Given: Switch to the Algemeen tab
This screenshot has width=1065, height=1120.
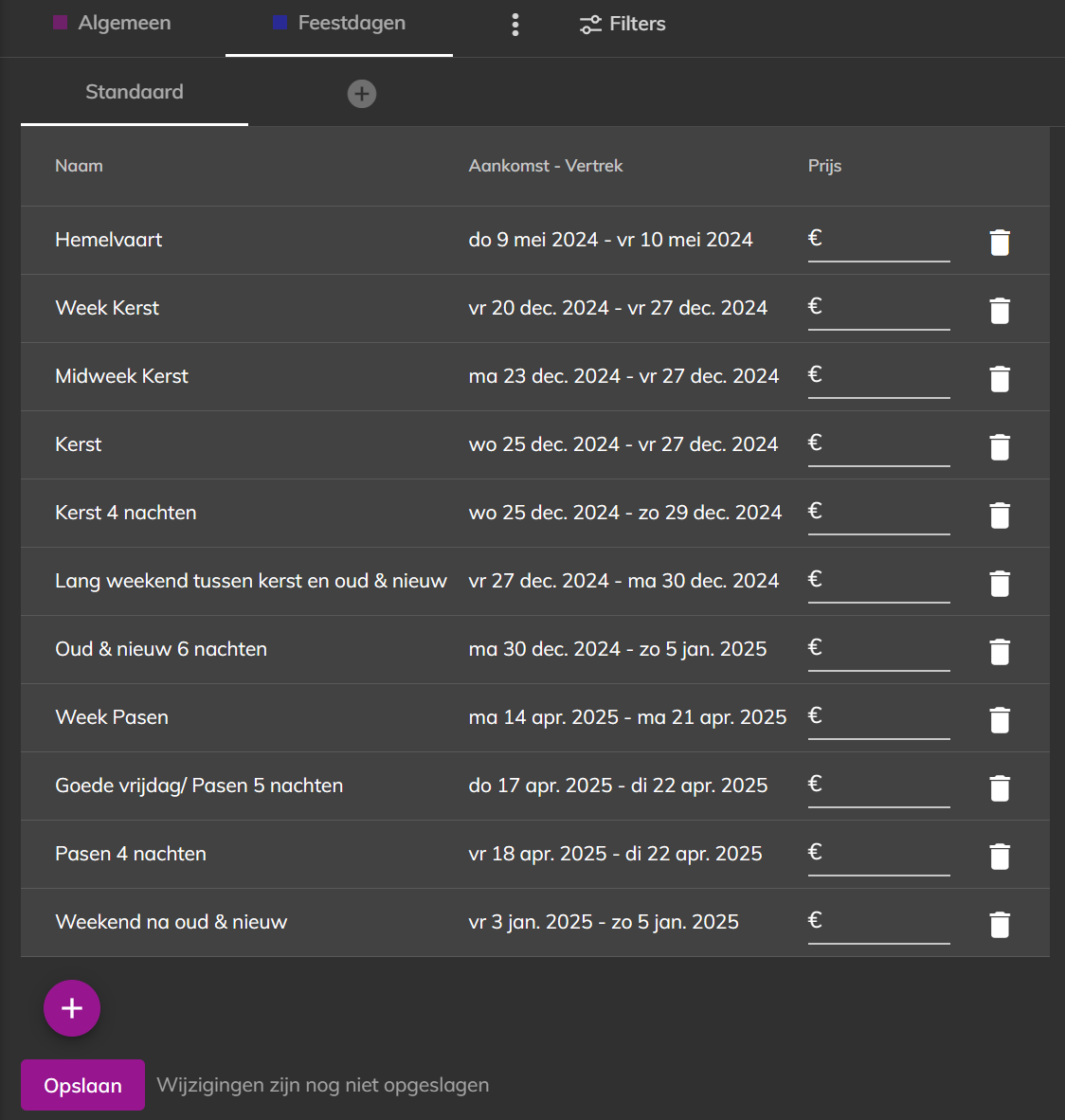Looking at the screenshot, I should click(113, 23).
